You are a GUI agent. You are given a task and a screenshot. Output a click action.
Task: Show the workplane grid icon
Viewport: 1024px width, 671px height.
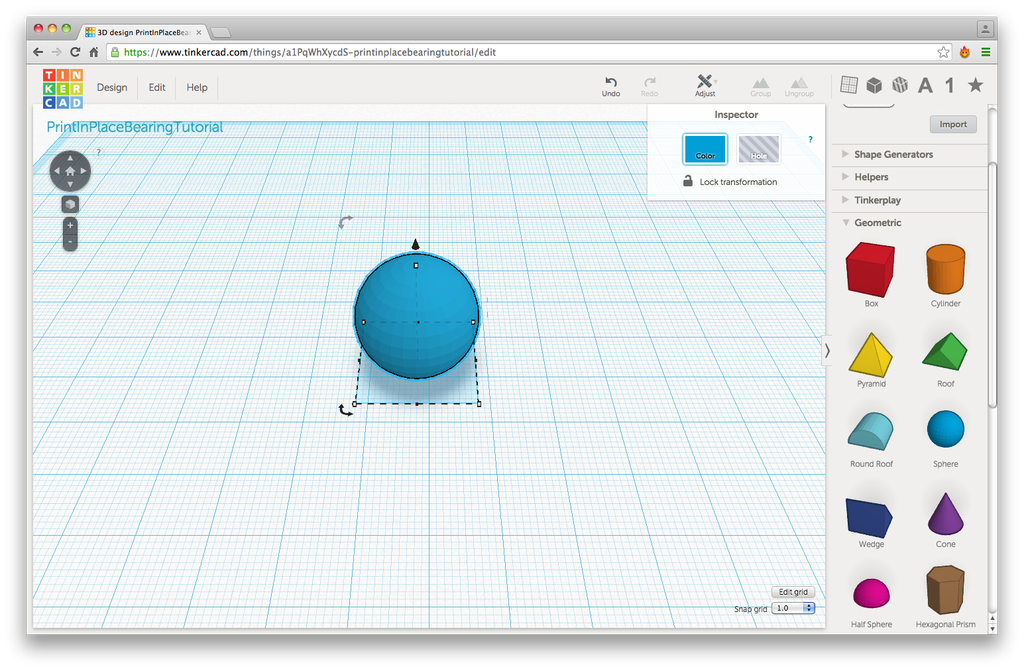point(849,85)
